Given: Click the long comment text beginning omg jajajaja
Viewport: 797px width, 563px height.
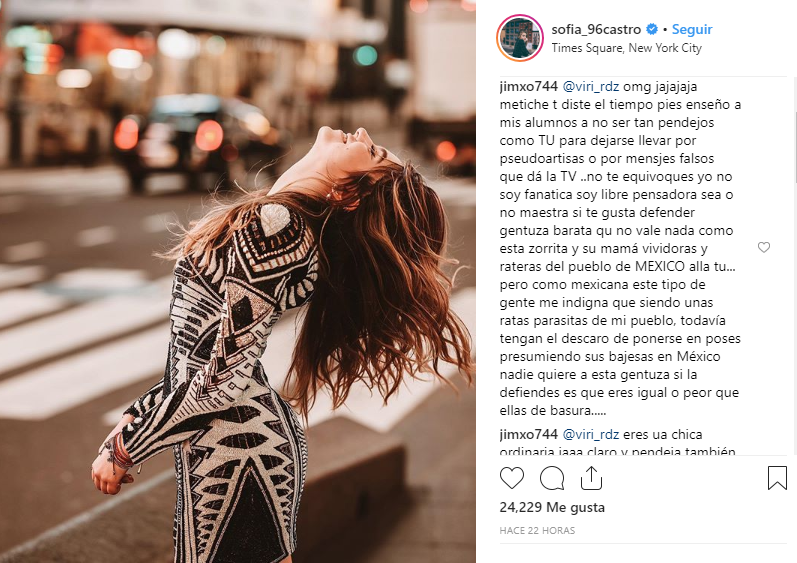Looking at the screenshot, I should (620, 248).
